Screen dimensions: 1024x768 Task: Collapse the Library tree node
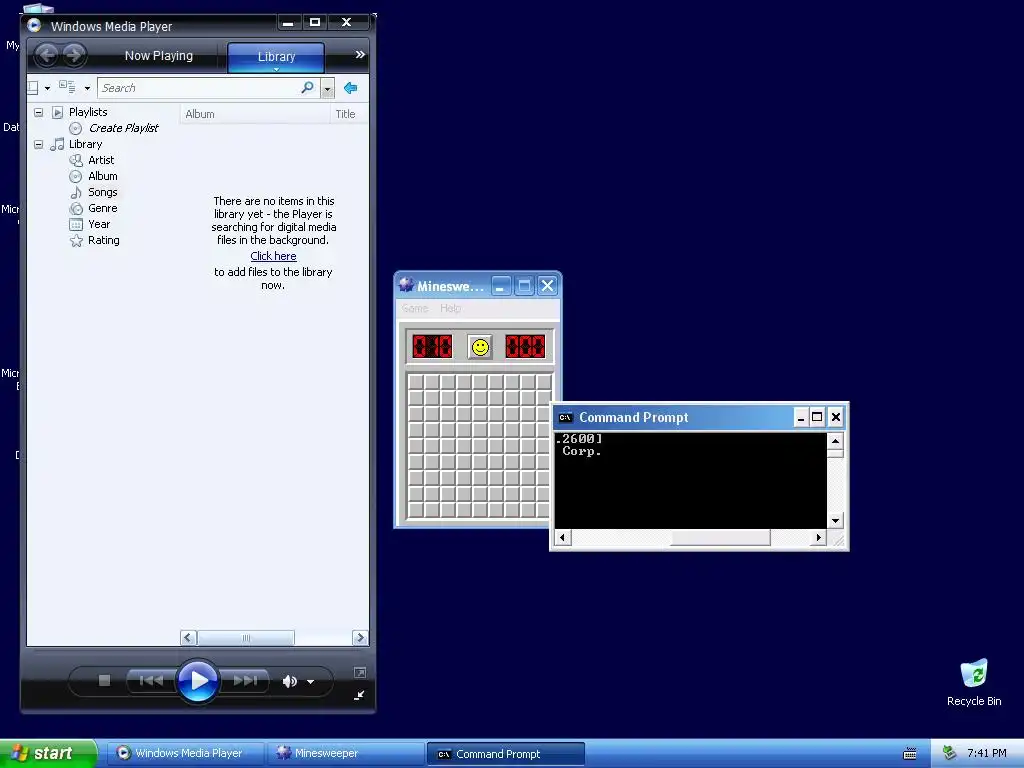click(39, 144)
